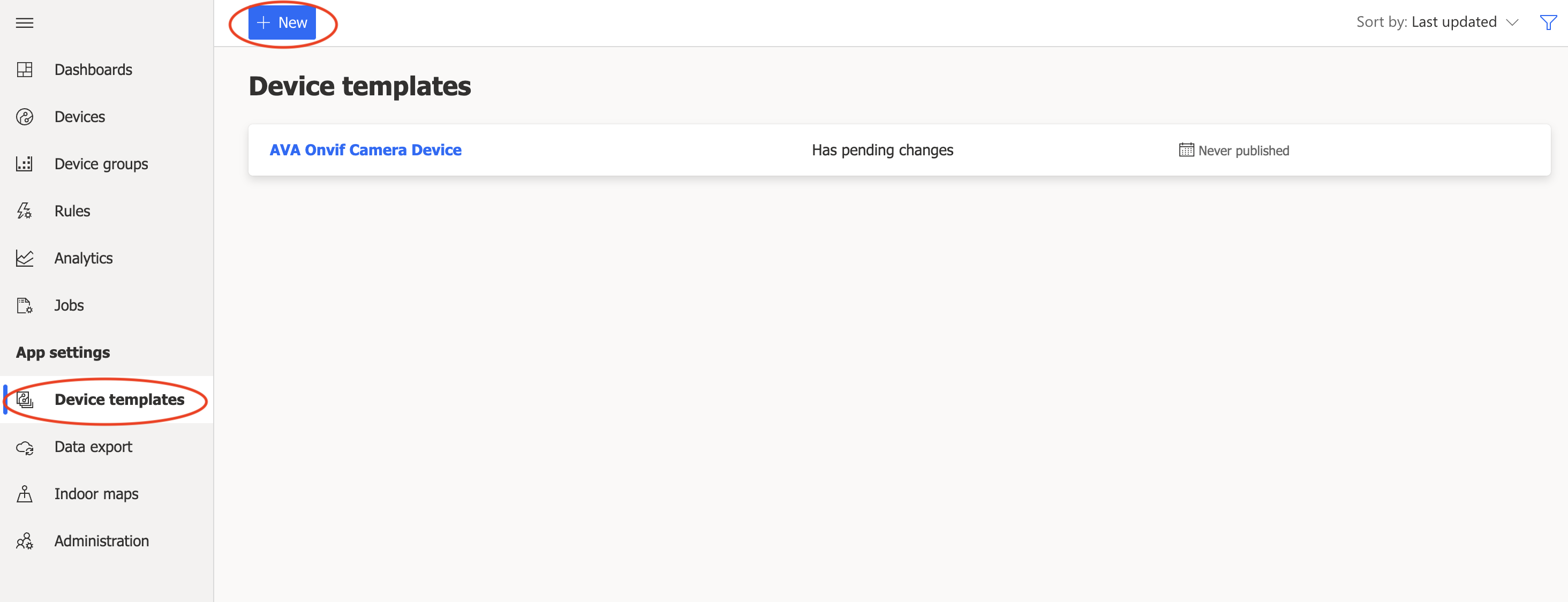Image resolution: width=1568 pixels, height=602 pixels.
Task: Click the Devices icon in sidebar
Action: point(27,116)
